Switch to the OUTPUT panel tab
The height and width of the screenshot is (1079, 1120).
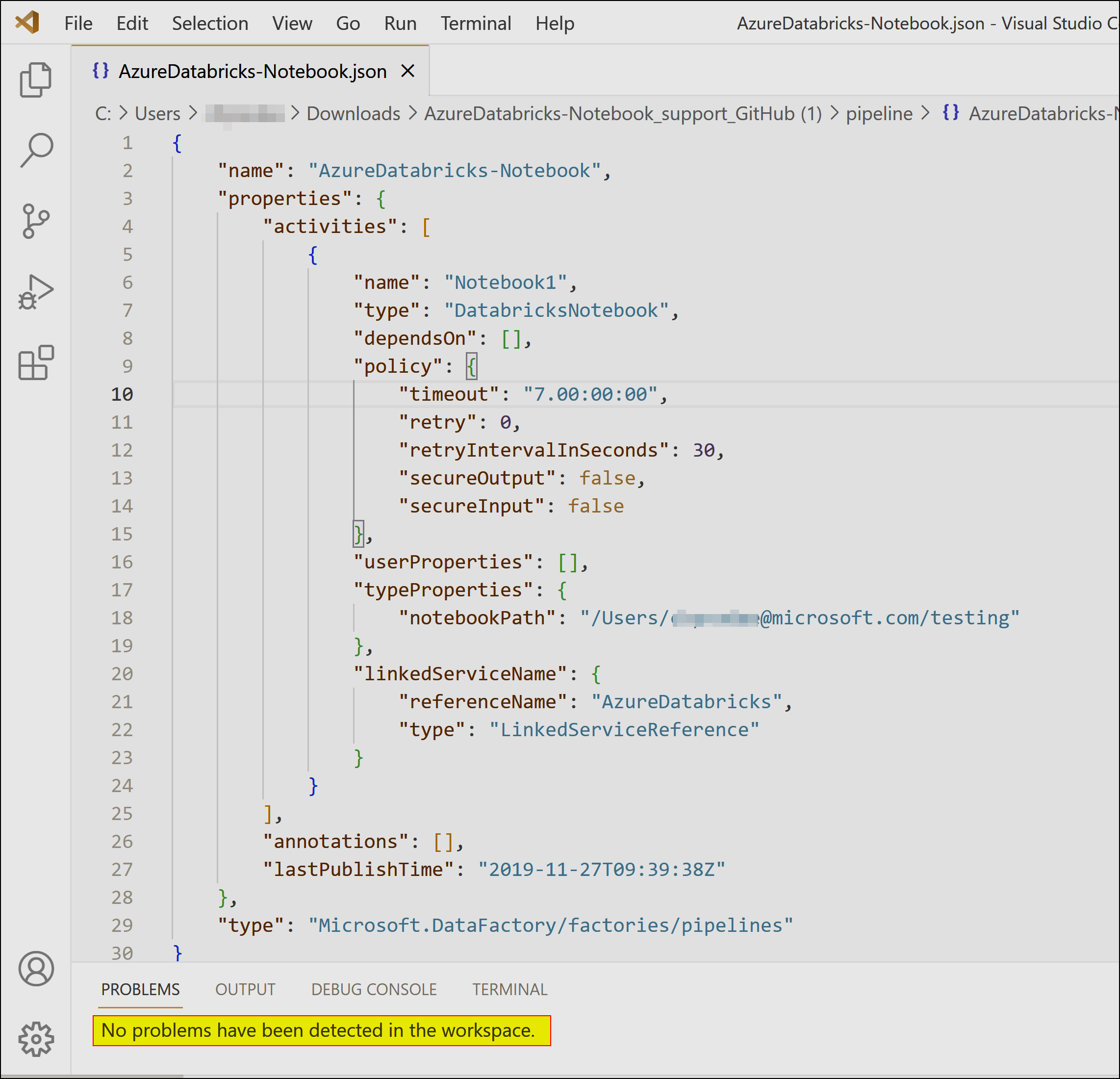coord(245,989)
